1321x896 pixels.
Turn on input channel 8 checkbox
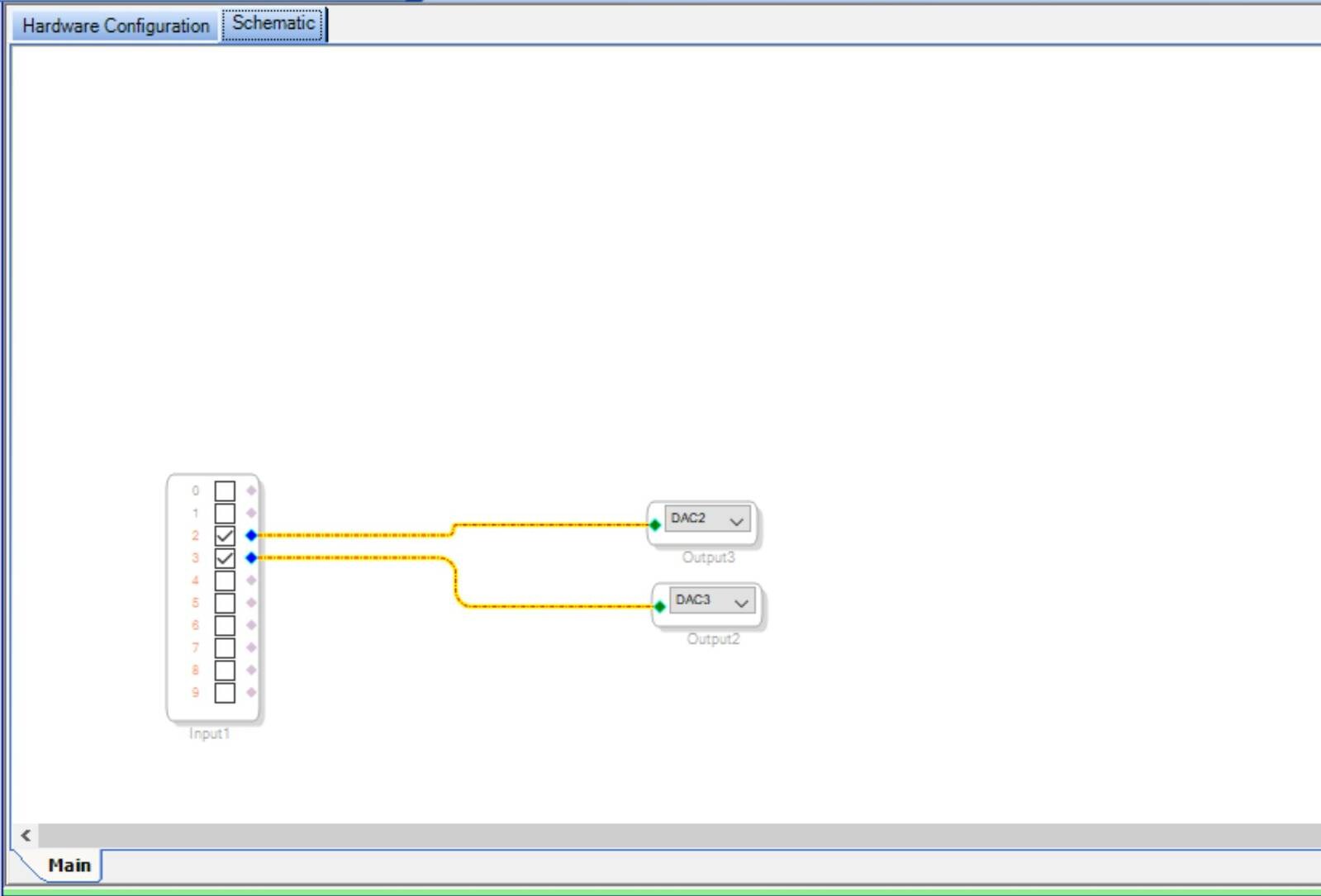point(225,670)
